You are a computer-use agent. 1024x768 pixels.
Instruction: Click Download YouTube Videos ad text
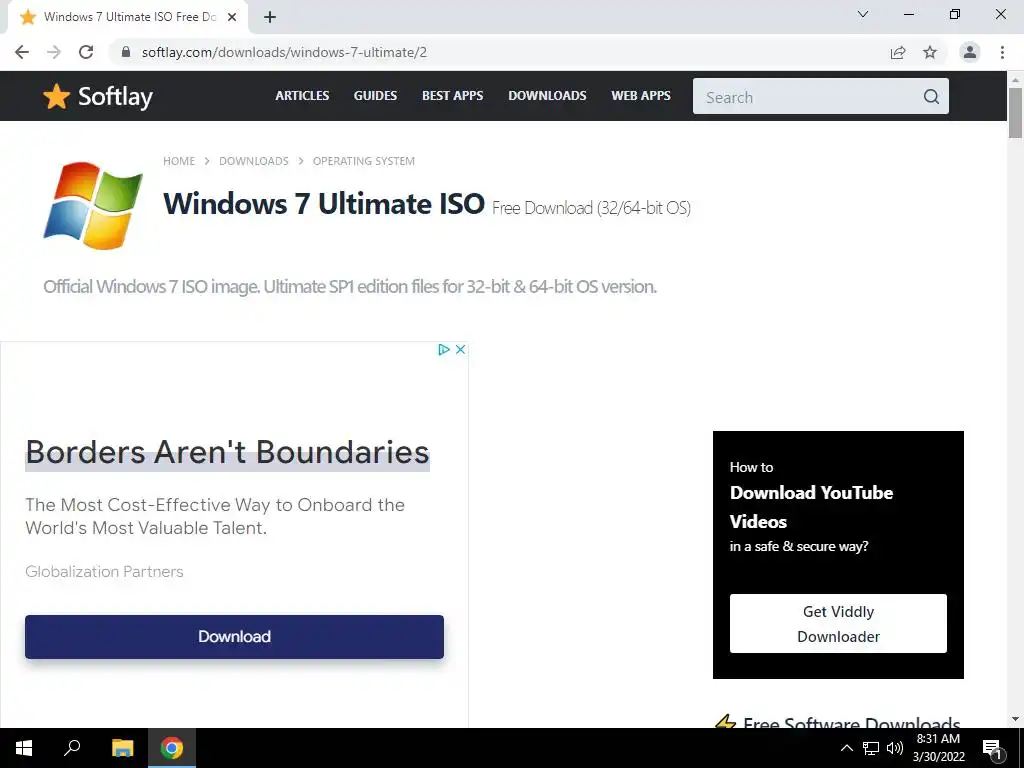[x=811, y=507]
